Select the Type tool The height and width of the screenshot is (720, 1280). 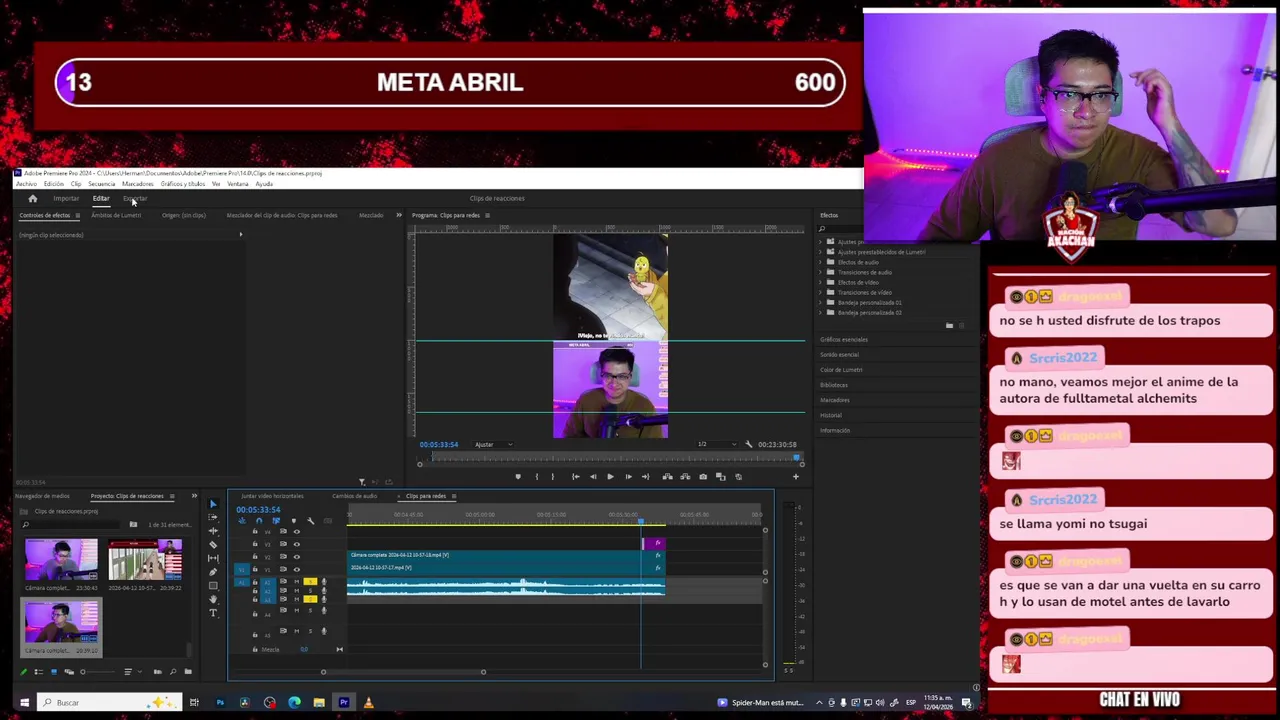point(213,613)
